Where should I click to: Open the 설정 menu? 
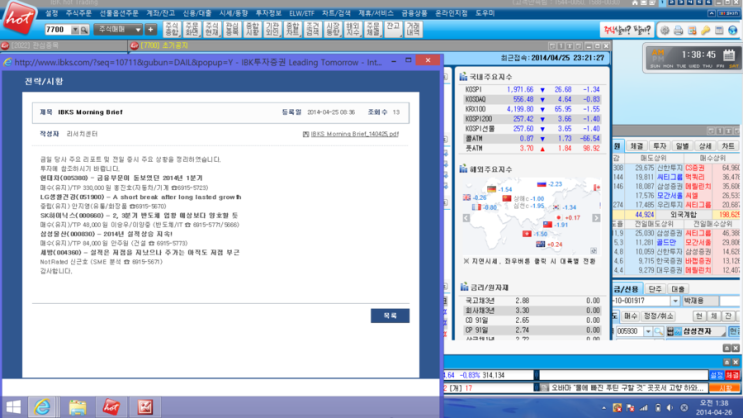coord(51,13)
